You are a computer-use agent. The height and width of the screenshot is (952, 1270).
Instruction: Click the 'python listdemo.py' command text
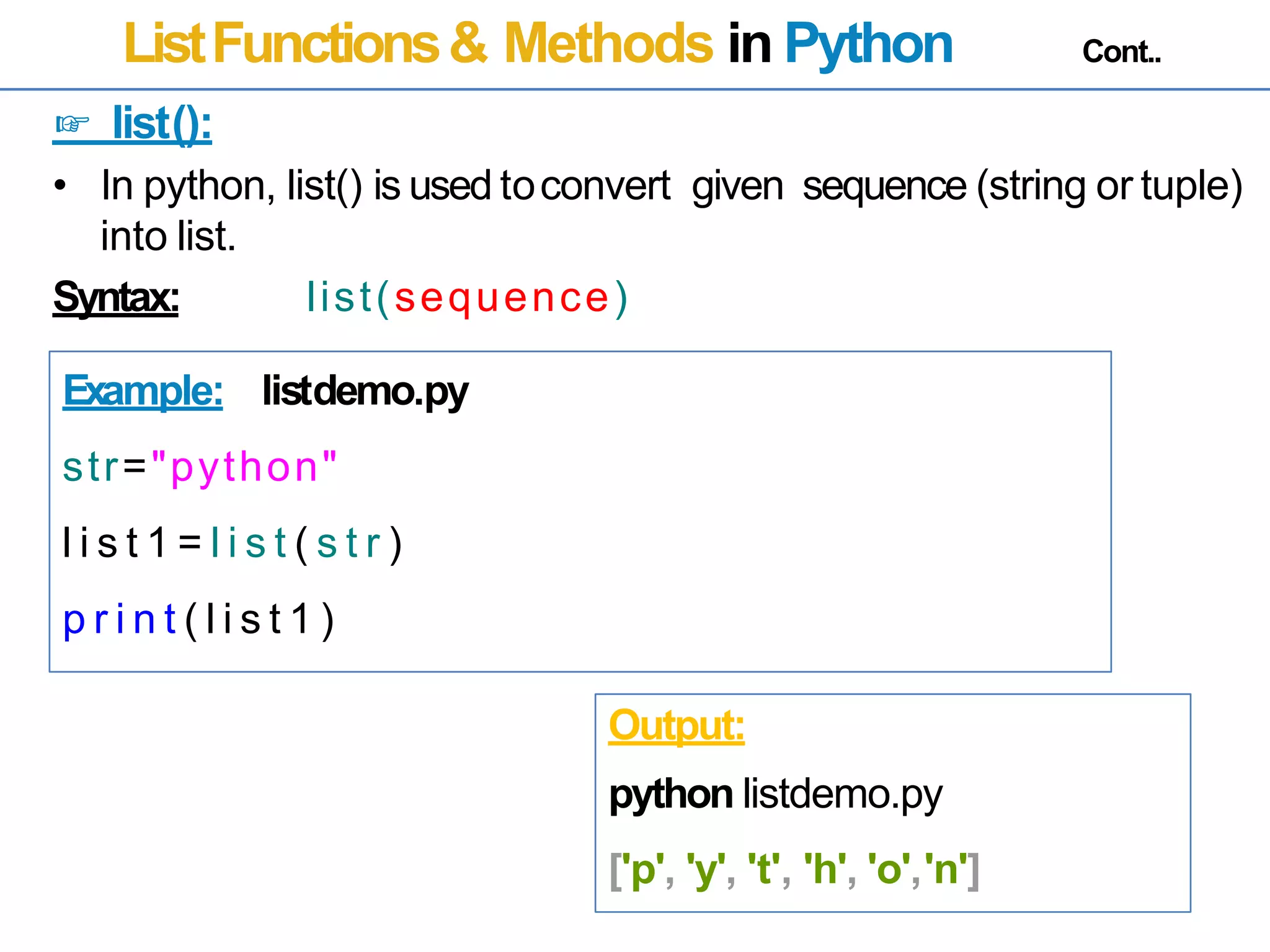(x=776, y=795)
